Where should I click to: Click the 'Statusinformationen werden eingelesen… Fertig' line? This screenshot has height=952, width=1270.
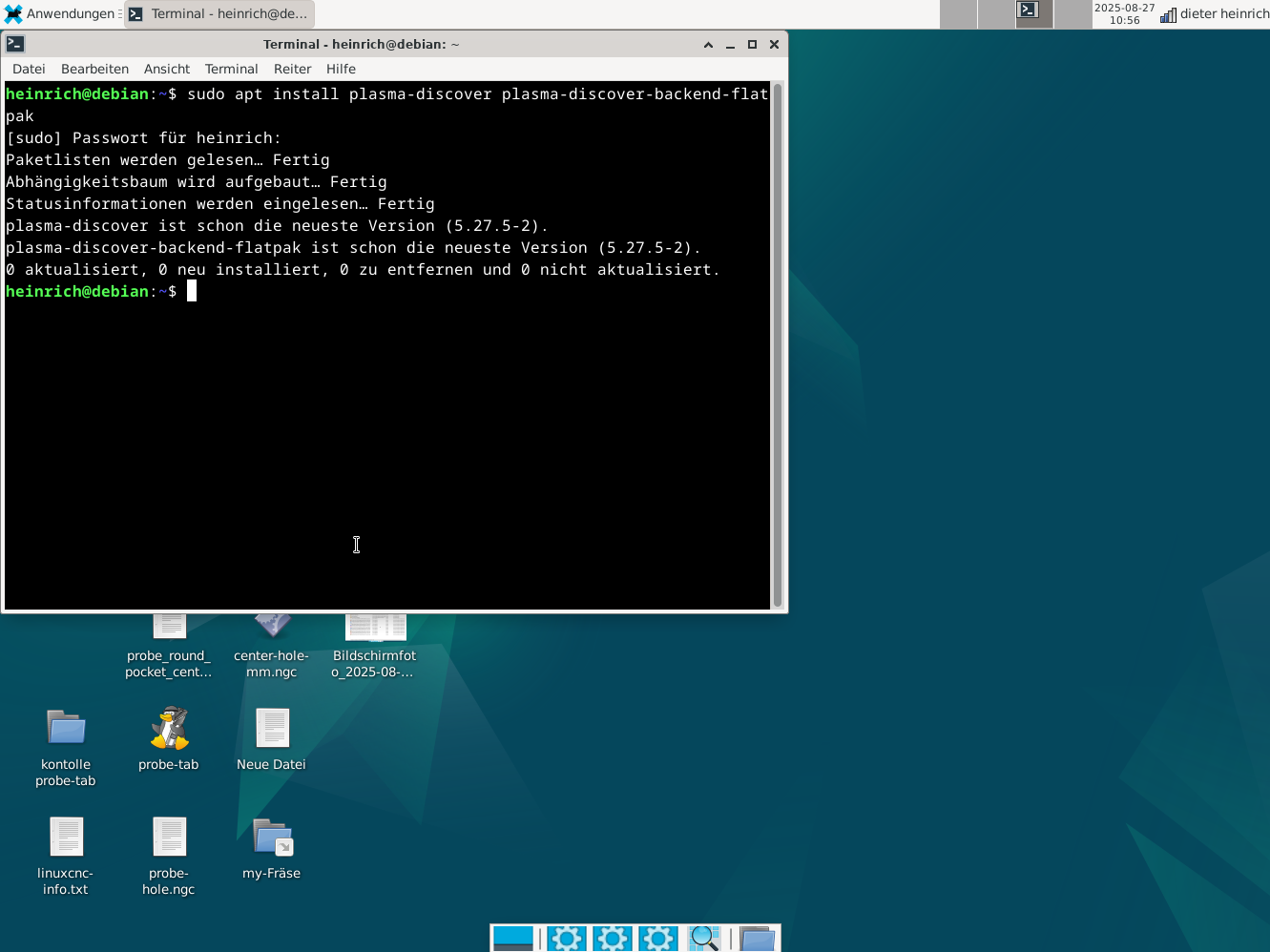220,203
